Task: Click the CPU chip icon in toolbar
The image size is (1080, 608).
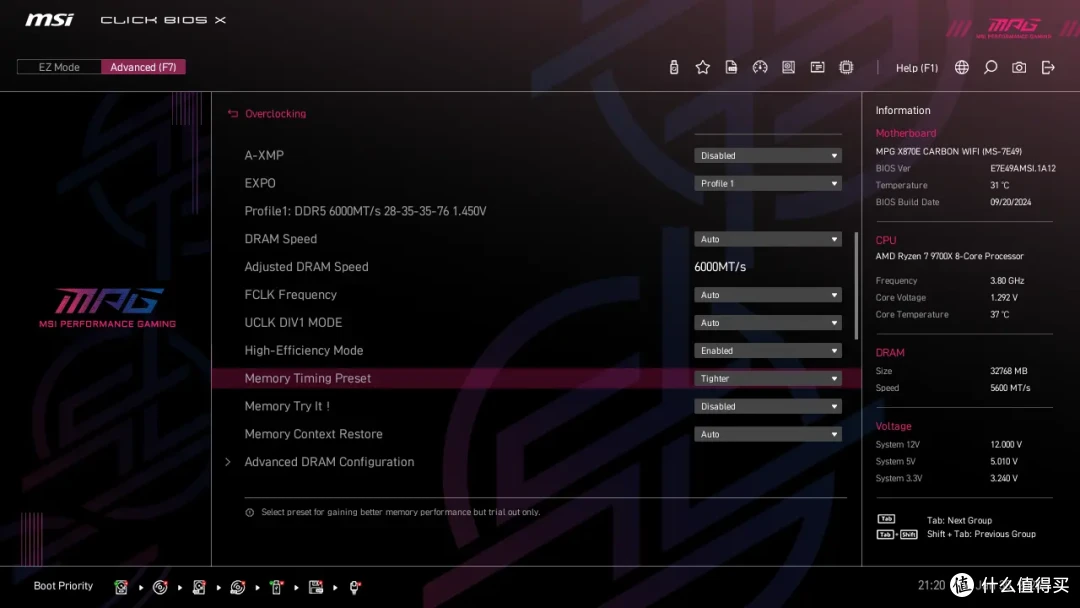Action: tap(847, 67)
